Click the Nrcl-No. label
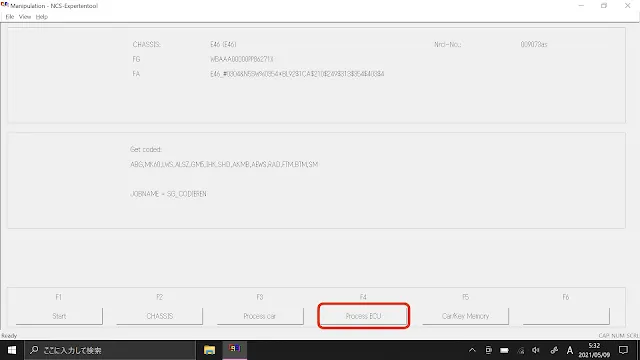The width and height of the screenshot is (640, 360). pyautogui.click(x=448, y=44)
